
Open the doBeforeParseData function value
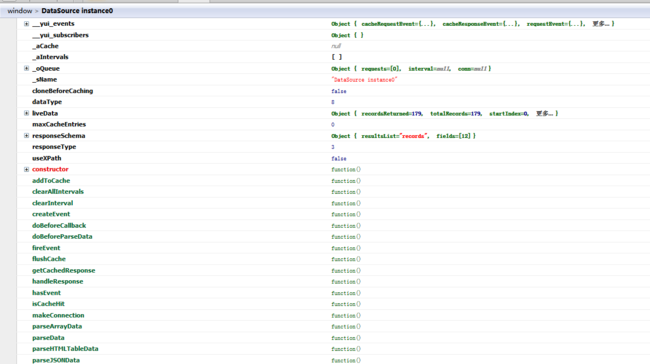tap(346, 237)
